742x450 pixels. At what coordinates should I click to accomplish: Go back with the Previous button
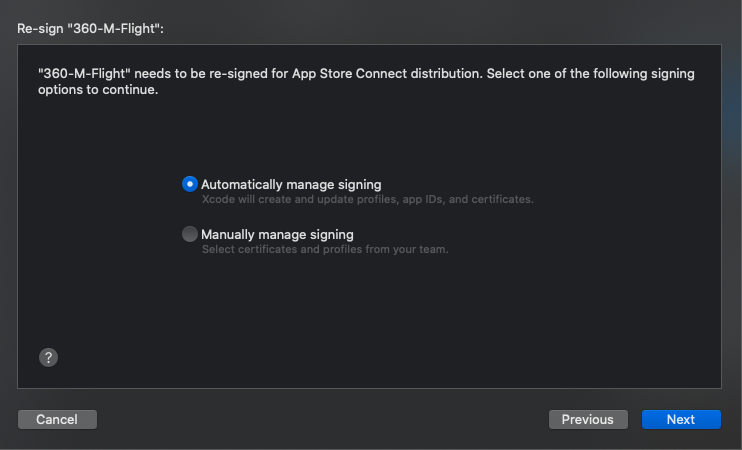point(588,419)
